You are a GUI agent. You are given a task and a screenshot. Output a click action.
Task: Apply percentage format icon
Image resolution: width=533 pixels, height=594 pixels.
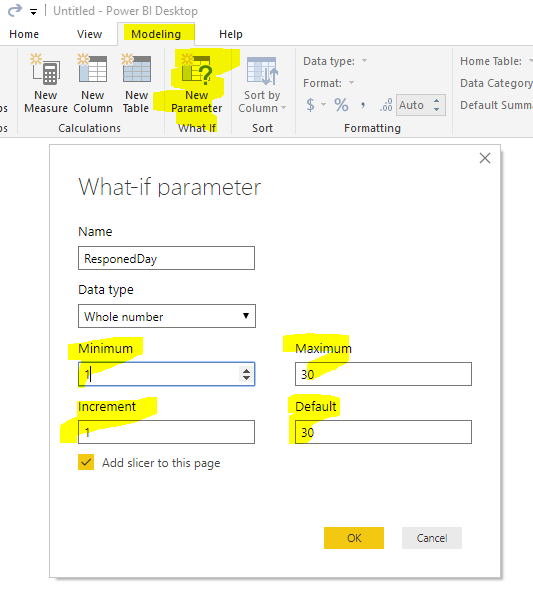(341, 105)
